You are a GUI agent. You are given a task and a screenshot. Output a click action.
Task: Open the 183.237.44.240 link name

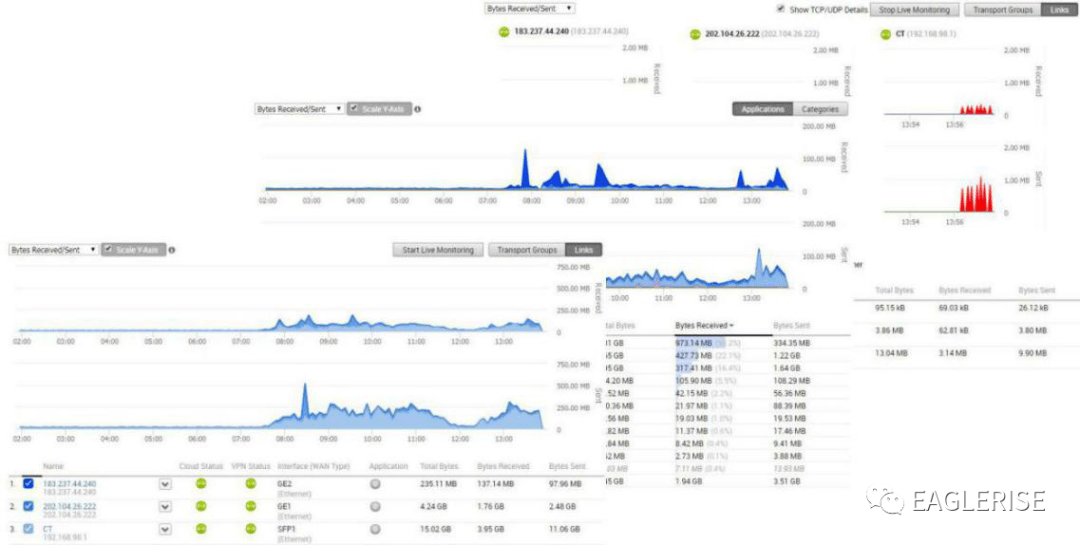(69, 483)
